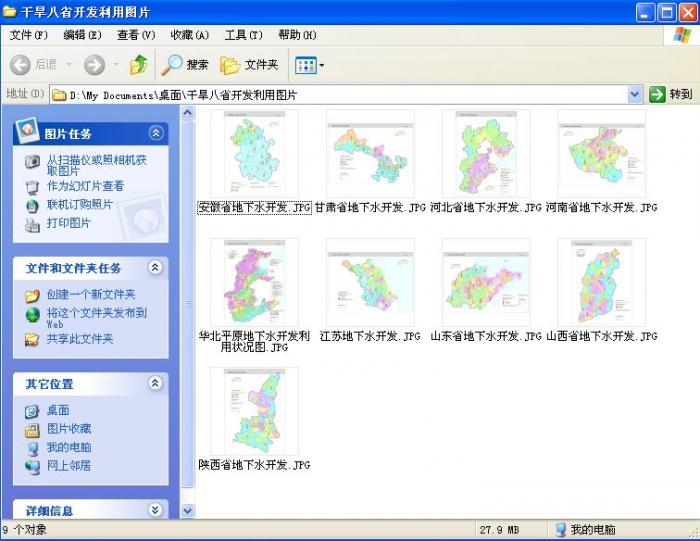Viewport: 700px width, 541px height.
Task: Open the Search (搜索) toolbar tool
Action: click(x=185, y=65)
